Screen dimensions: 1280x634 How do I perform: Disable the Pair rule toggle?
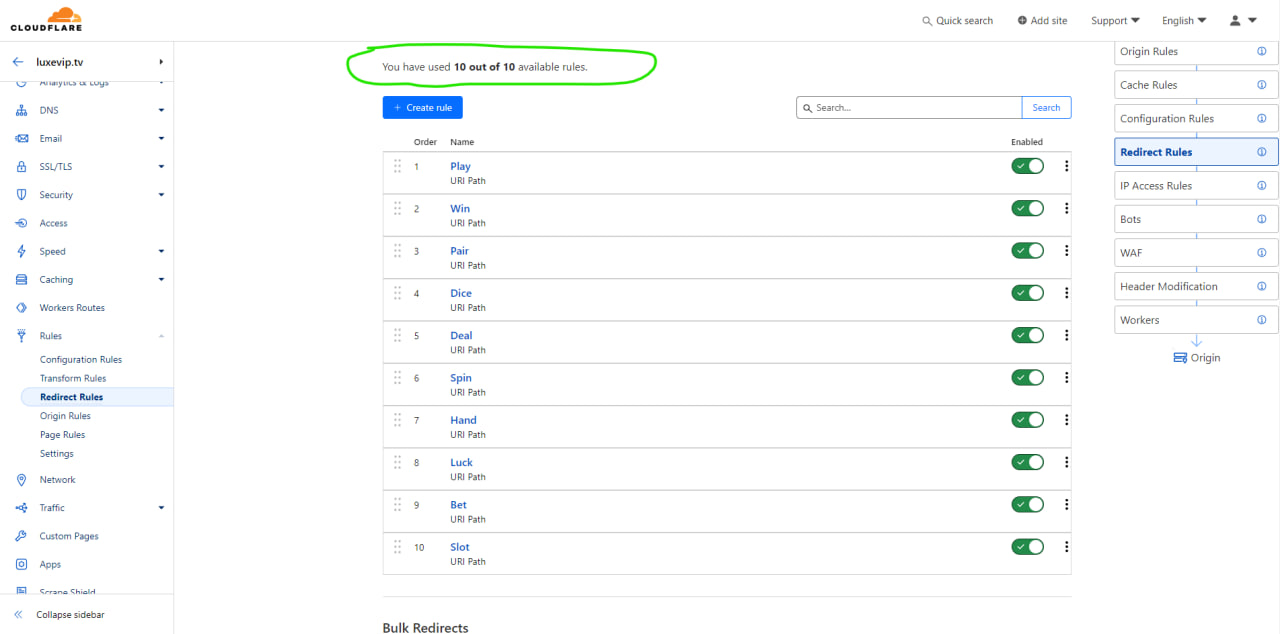click(x=1027, y=251)
